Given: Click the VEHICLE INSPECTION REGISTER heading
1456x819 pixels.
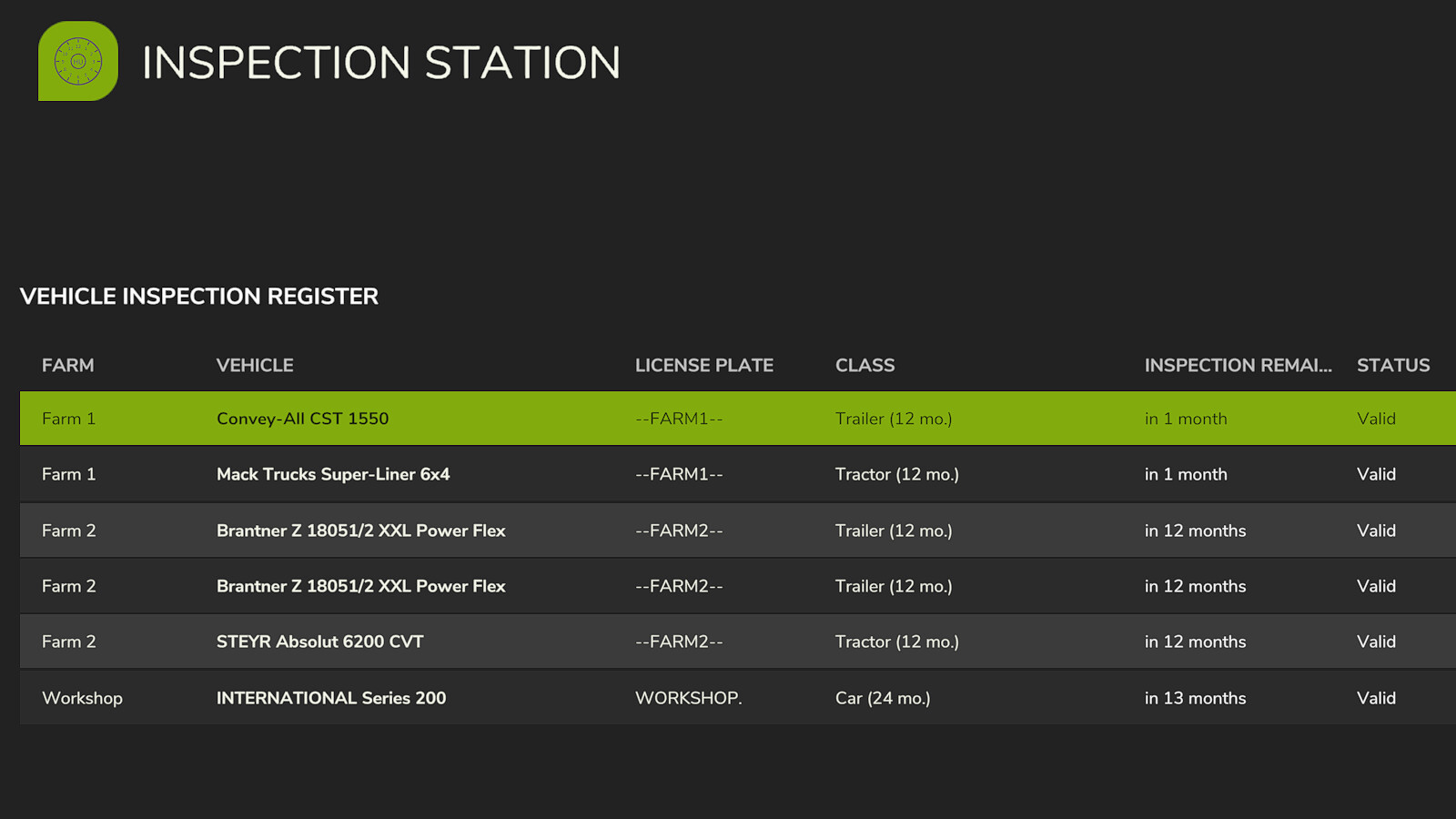Looking at the screenshot, I should (199, 296).
